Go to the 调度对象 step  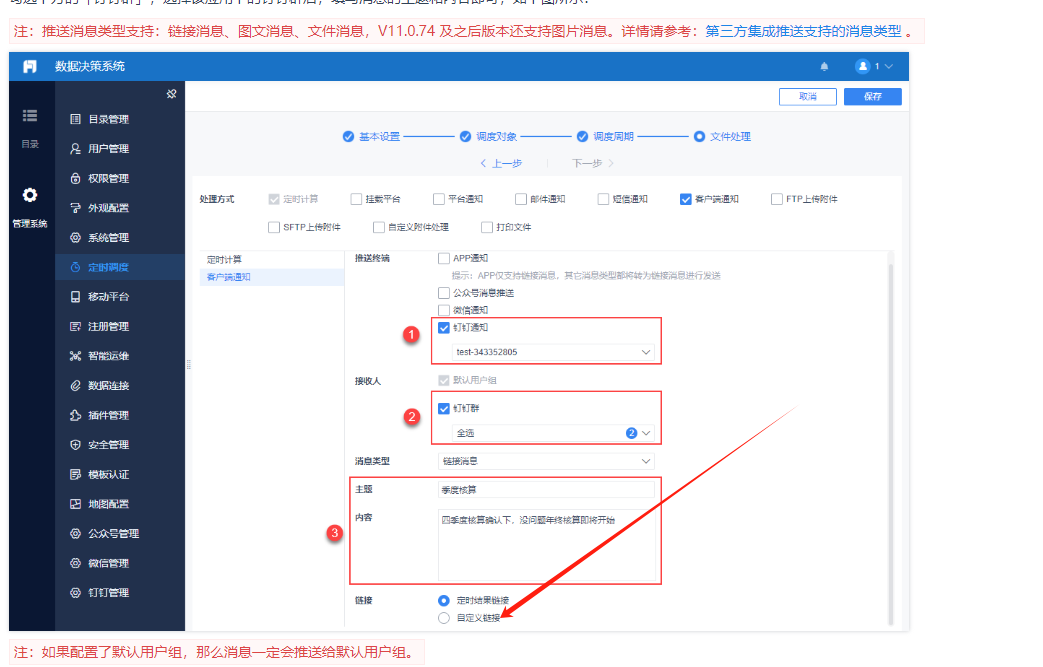(488, 136)
